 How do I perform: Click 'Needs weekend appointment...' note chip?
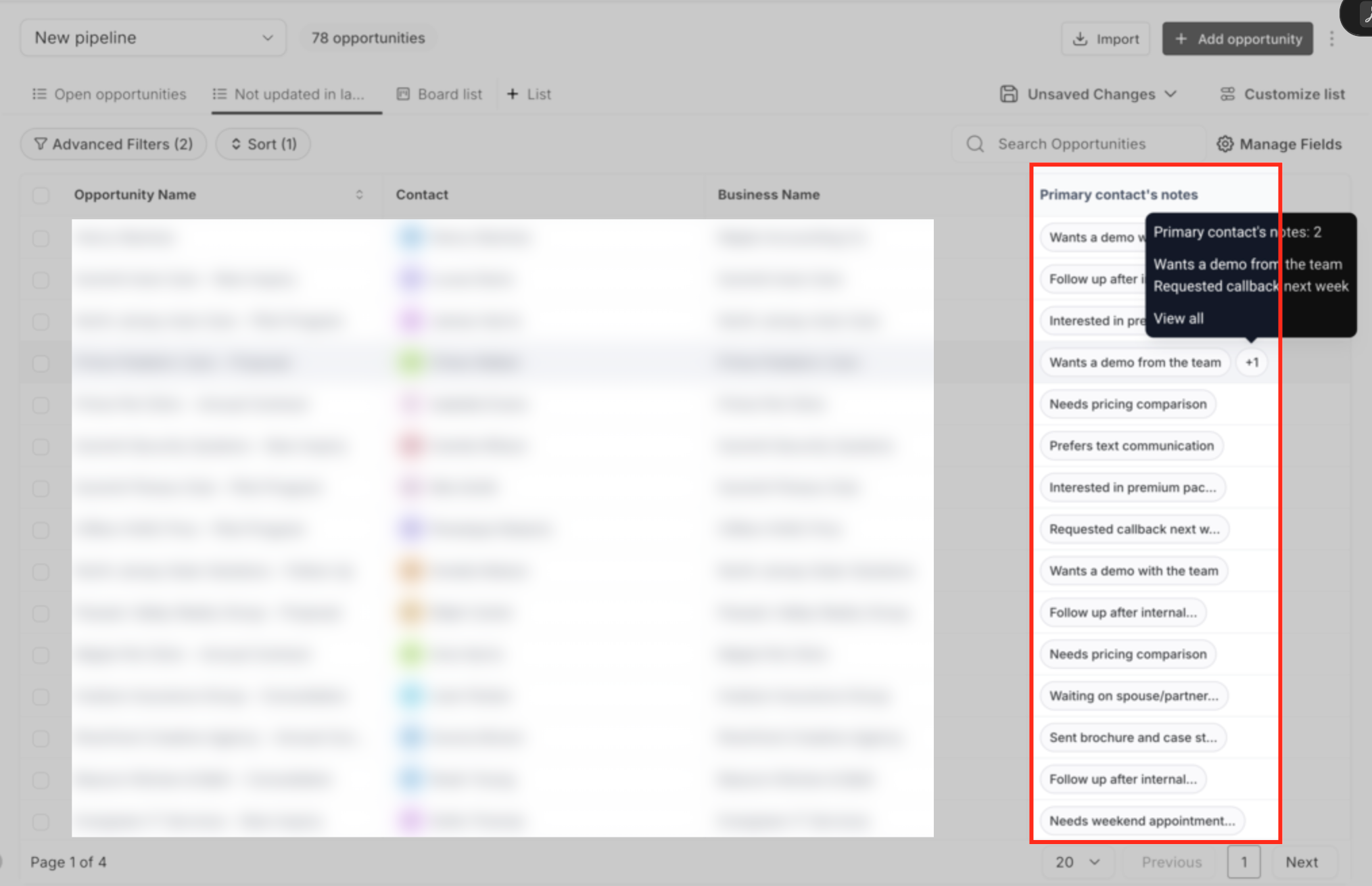click(x=1142, y=821)
